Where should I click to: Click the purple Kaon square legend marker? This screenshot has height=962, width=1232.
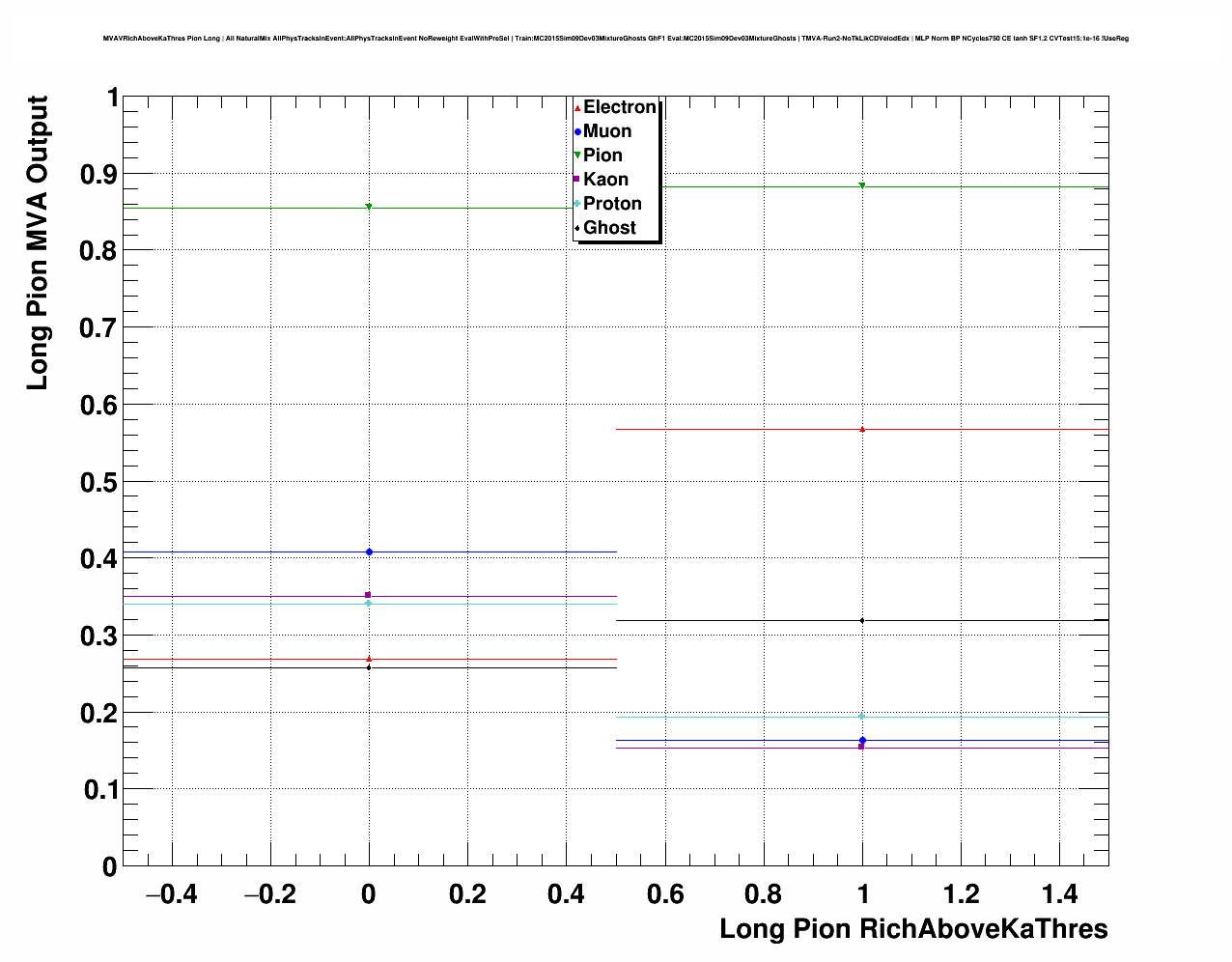click(577, 180)
